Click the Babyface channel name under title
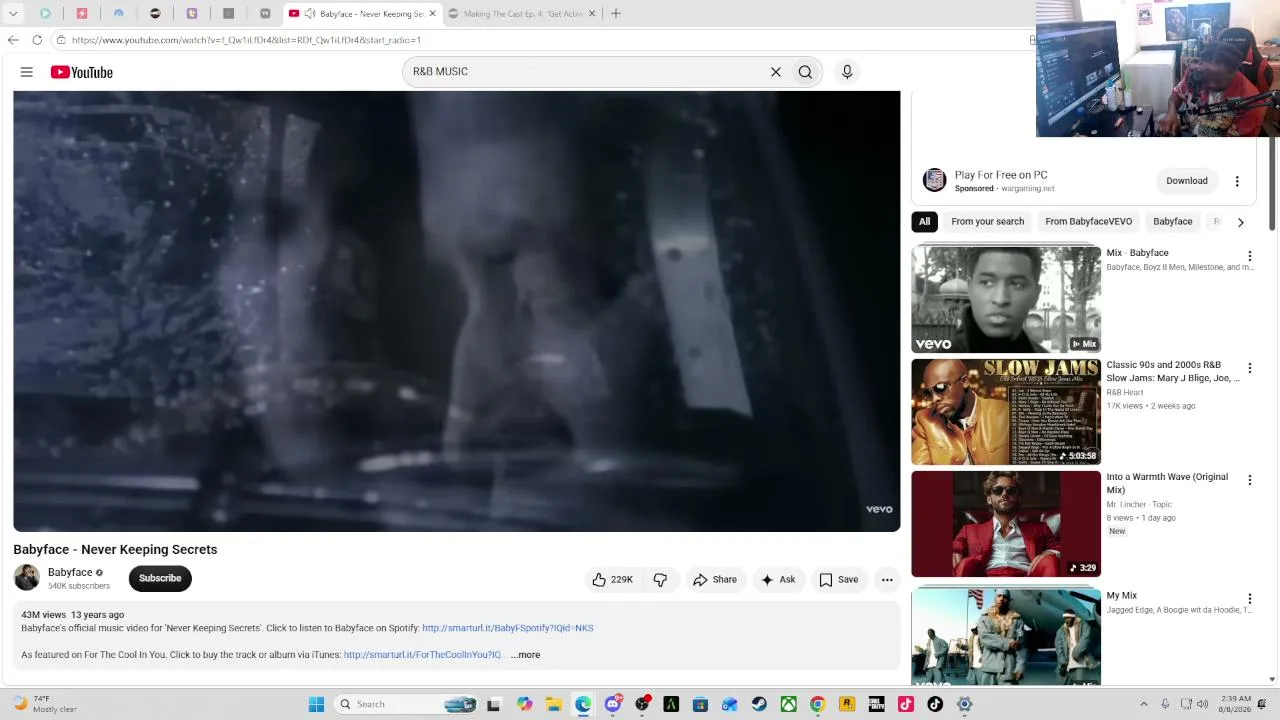The height and width of the screenshot is (720, 1280). point(70,573)
